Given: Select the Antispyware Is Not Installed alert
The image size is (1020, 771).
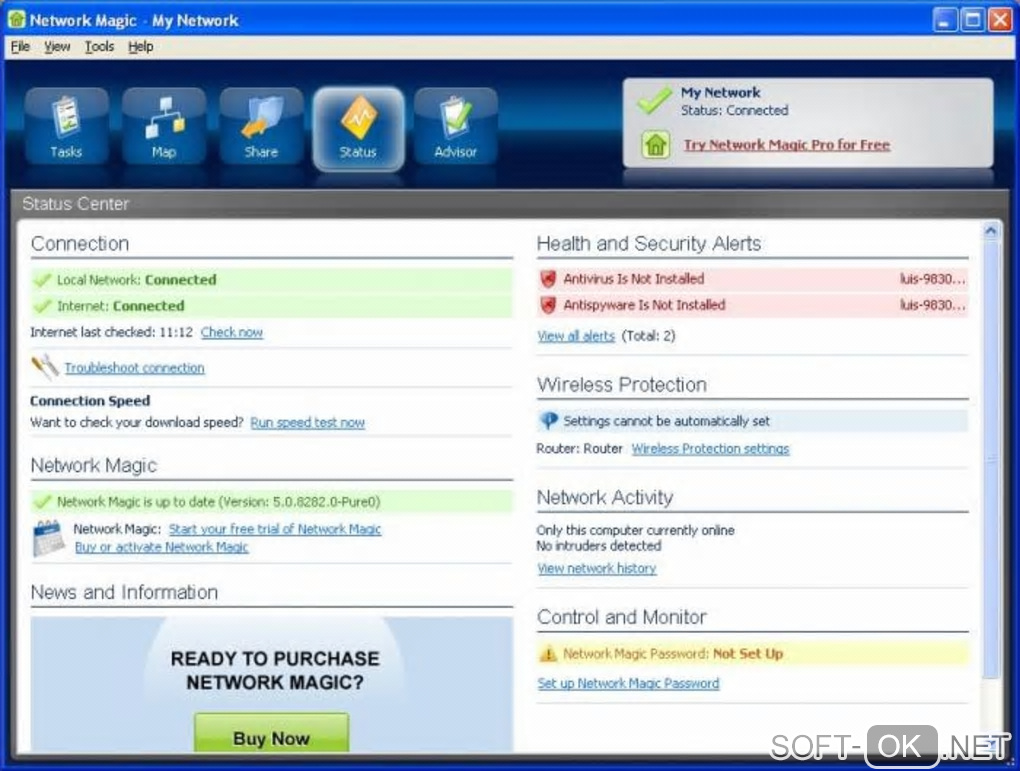Looking at the screenshot, I should (x=753, y=305).
